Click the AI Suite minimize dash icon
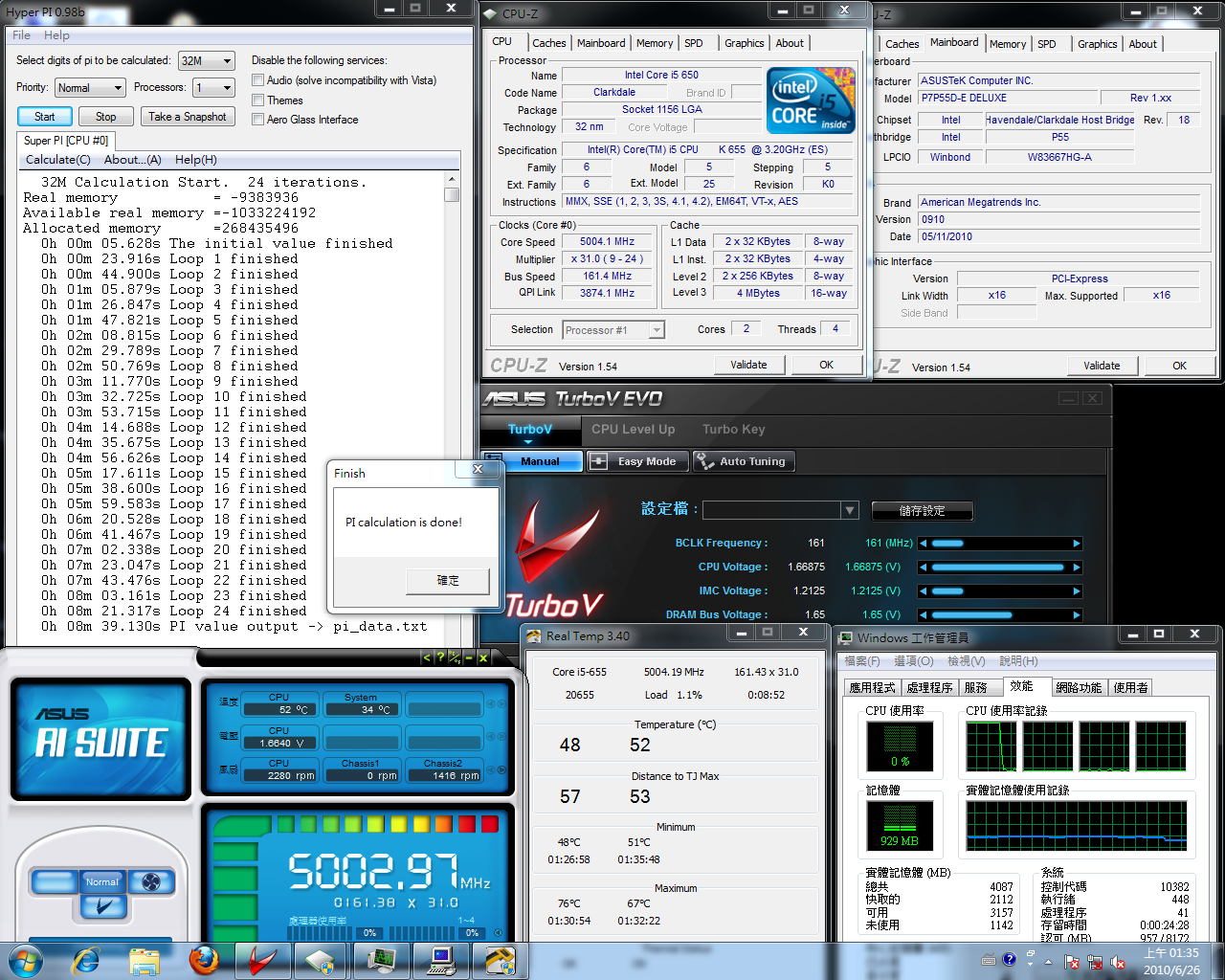Image resolution: width=1225 pixels, height=980 pixels. click(x=469, y=657)
